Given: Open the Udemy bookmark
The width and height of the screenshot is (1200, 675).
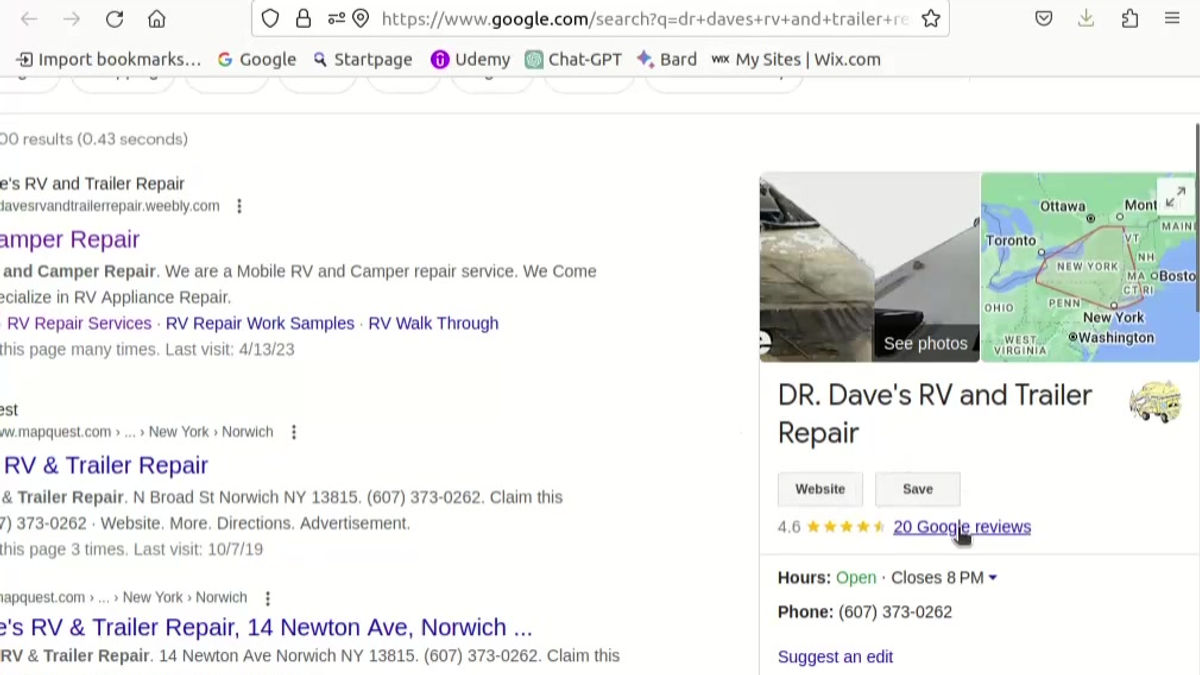Looking at the screenshot, I should (470, 59).
